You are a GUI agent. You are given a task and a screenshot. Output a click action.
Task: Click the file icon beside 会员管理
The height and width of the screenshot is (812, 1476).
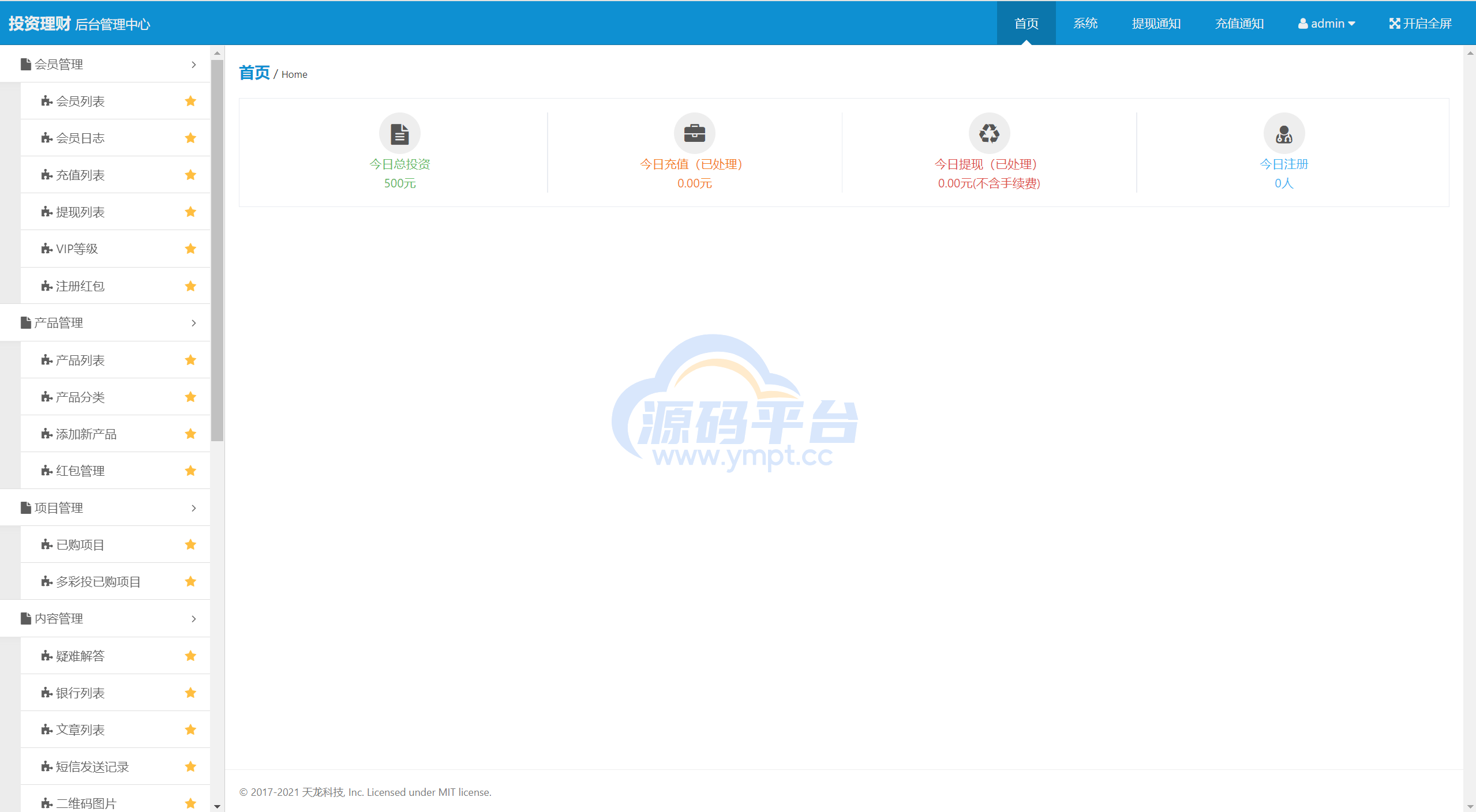26,64
